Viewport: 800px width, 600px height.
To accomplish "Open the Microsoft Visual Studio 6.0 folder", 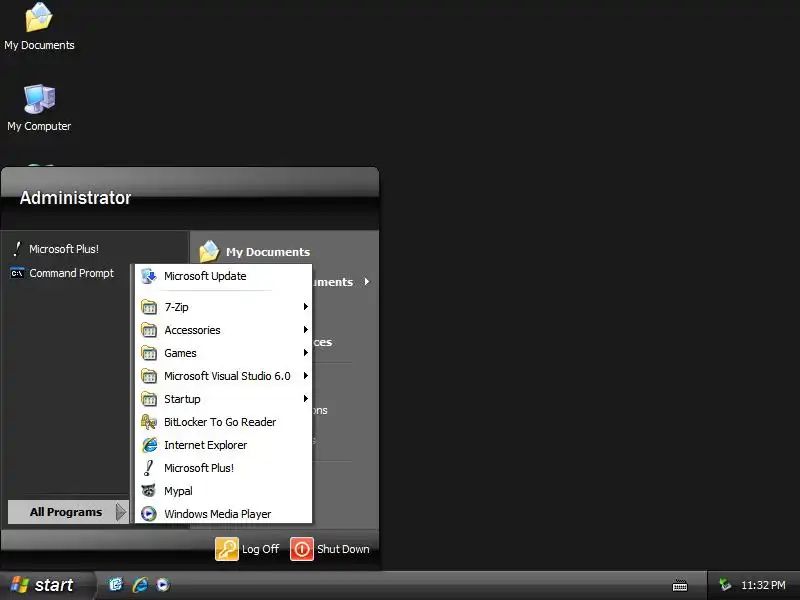I will (223, 376).
